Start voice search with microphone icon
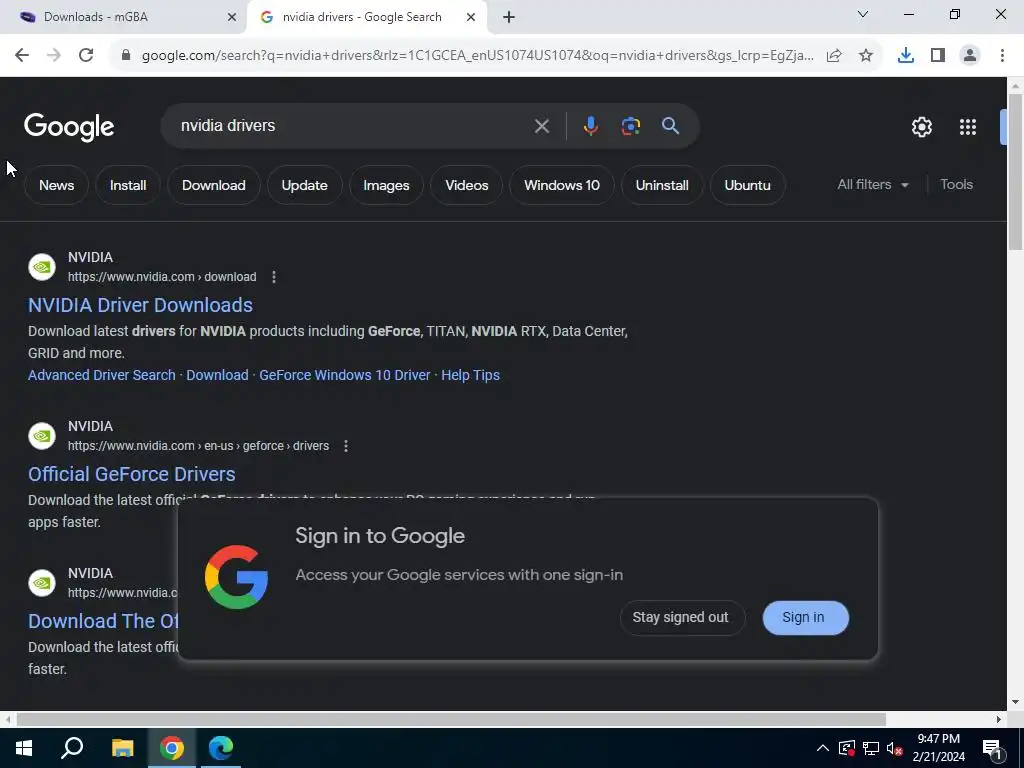 click(590, 126)
